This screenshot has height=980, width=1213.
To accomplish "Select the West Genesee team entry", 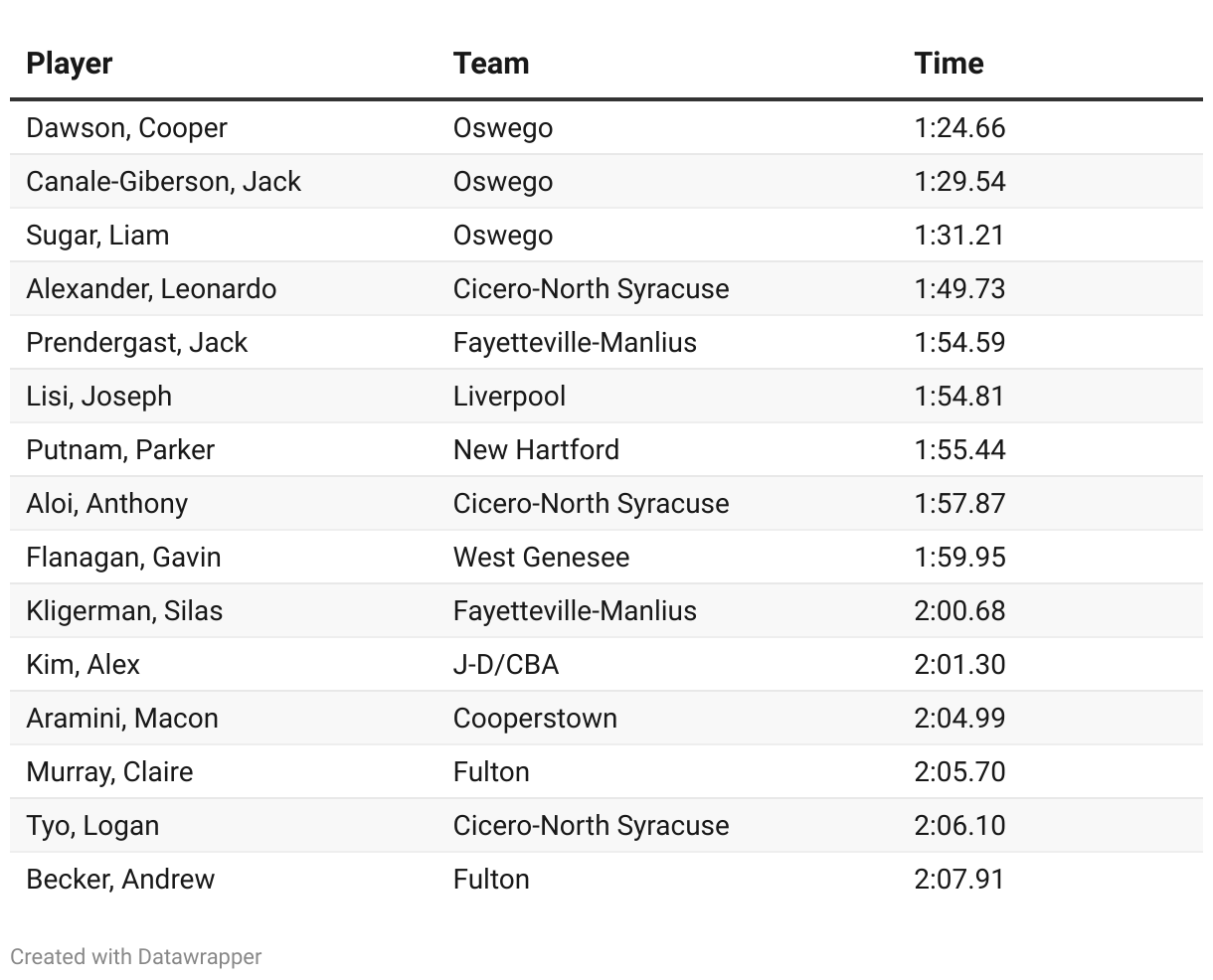I will 541,558.
